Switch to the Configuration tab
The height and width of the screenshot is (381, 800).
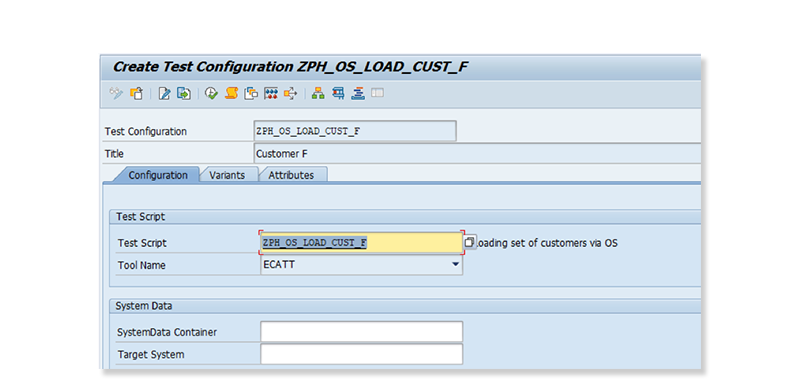[158, 175]
